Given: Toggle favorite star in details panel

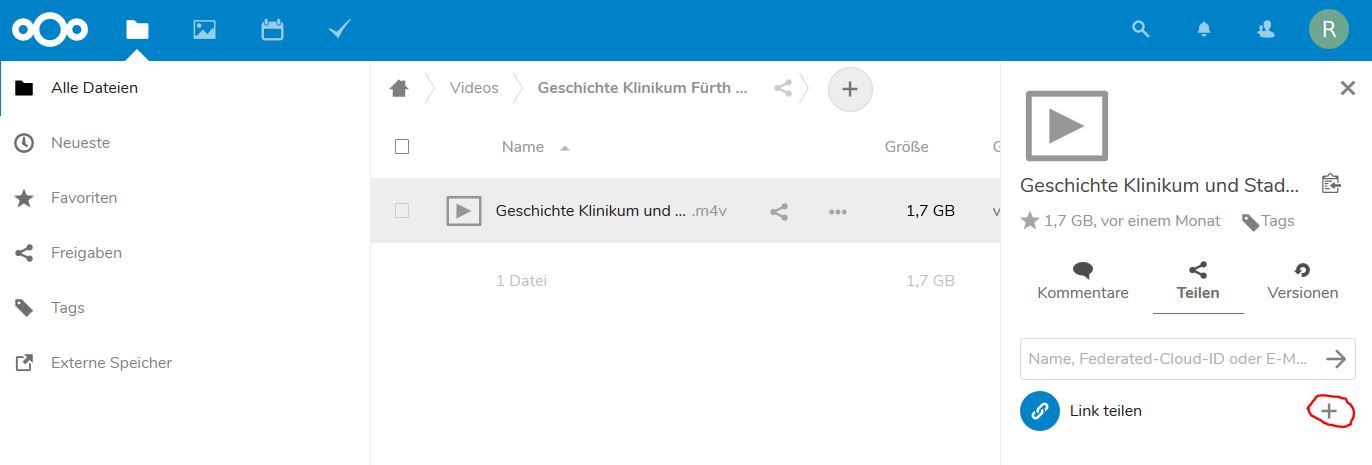Looking at the screenshot, I should click(x=1030, y=221).
